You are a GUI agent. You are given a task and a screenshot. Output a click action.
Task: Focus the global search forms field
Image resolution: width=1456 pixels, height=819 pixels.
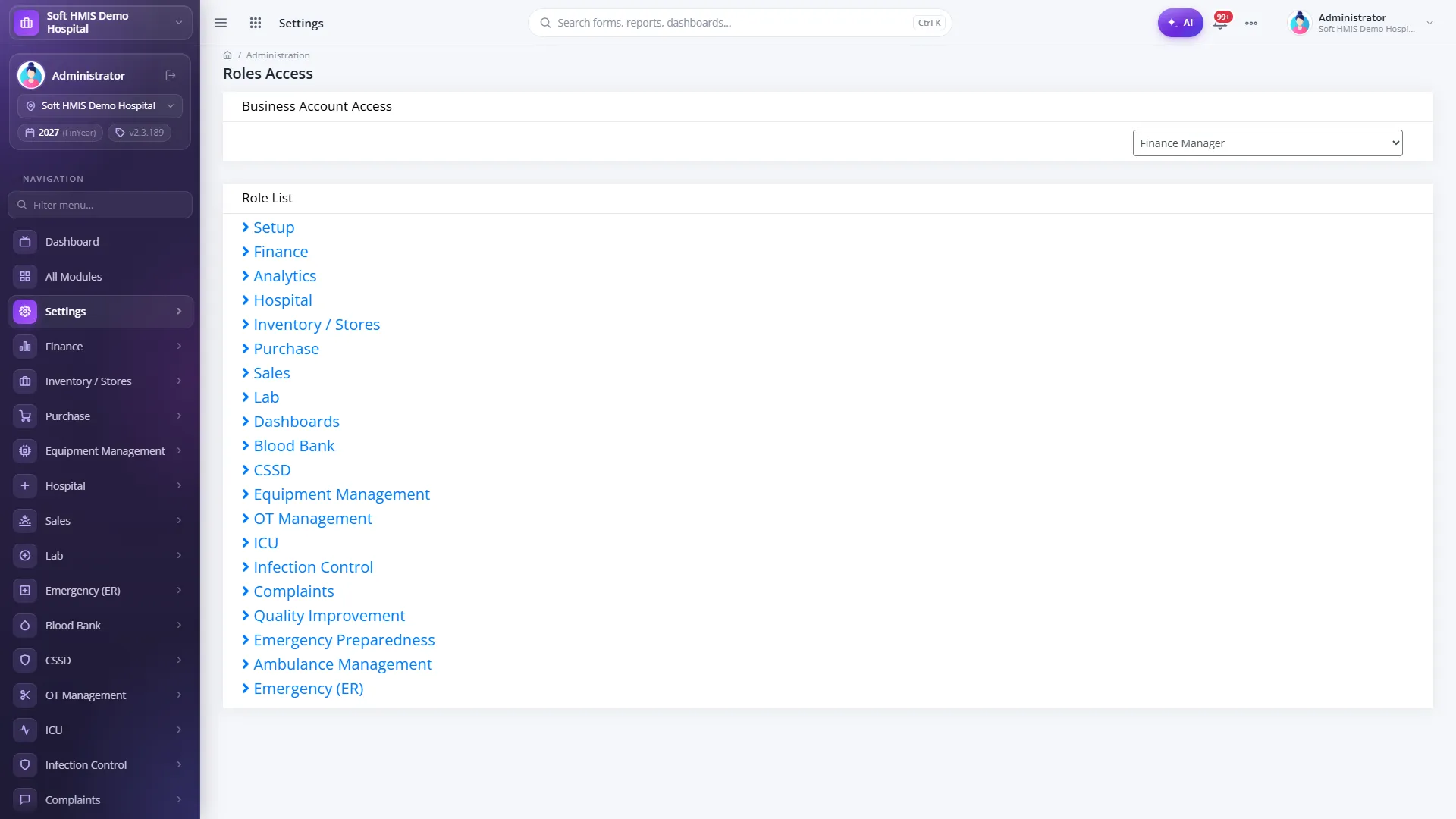coord(739,23)
